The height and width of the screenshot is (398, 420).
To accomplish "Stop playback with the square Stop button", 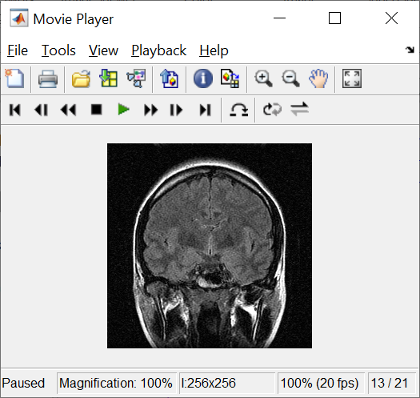I will point(96,110).
